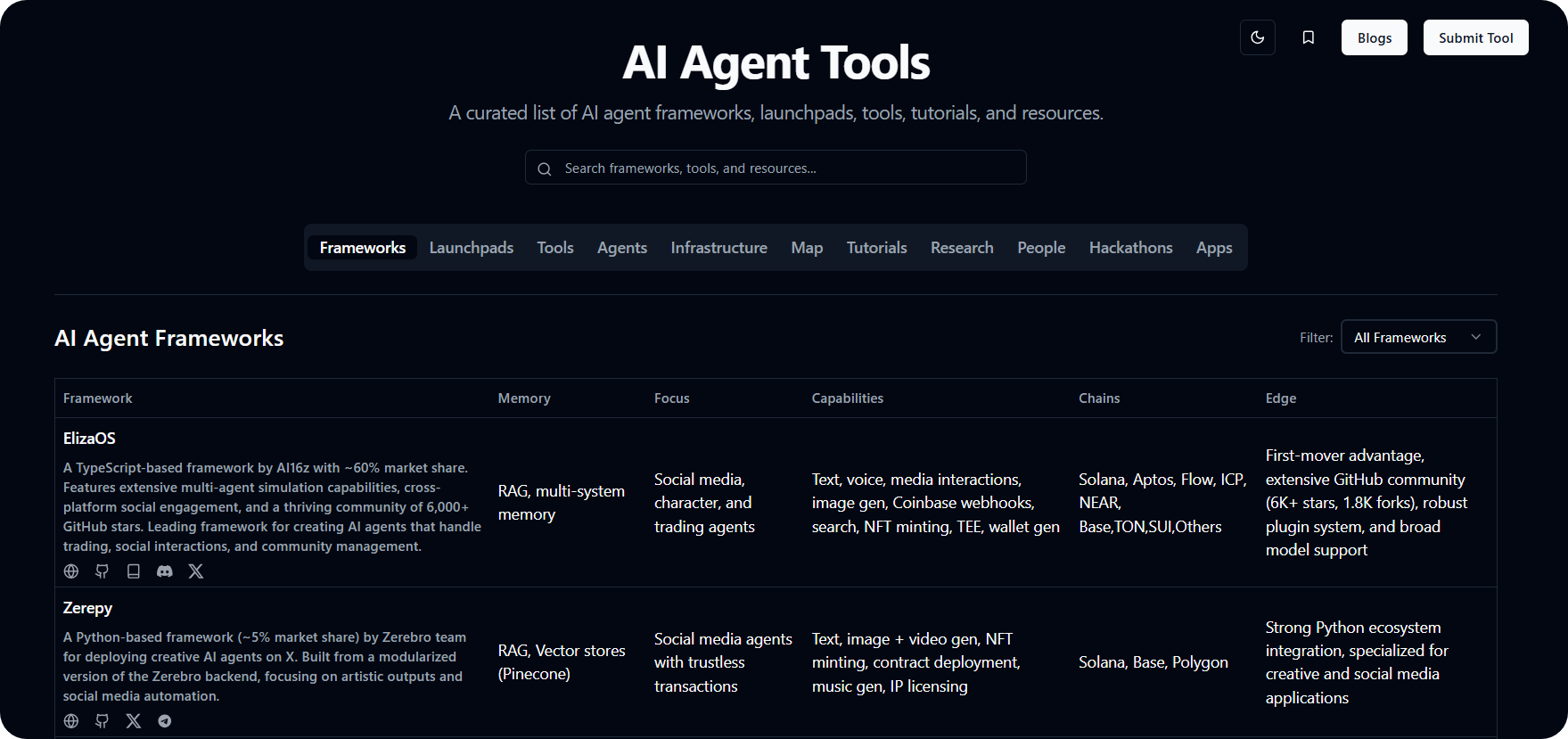
Task: Go to the Hackathons tab
Action: 1130,248
